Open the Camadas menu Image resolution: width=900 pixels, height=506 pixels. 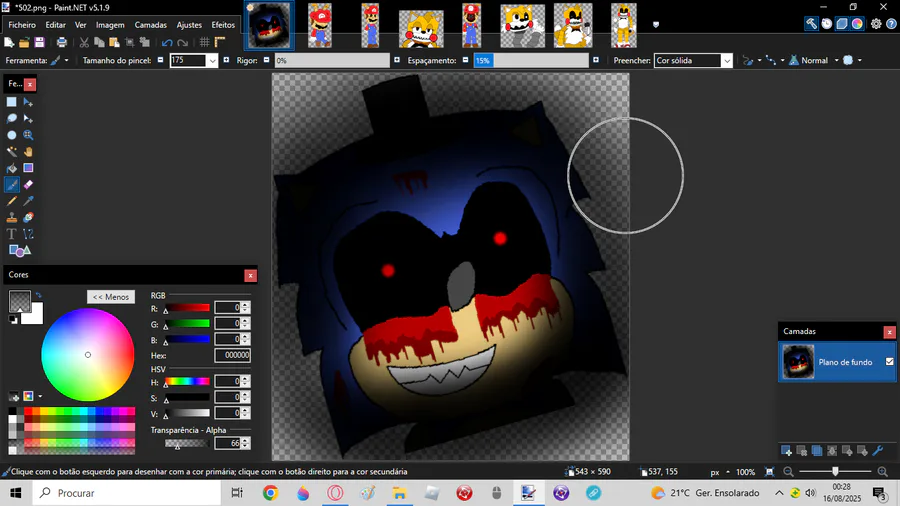pyautogui.click(x=150, y=25)
